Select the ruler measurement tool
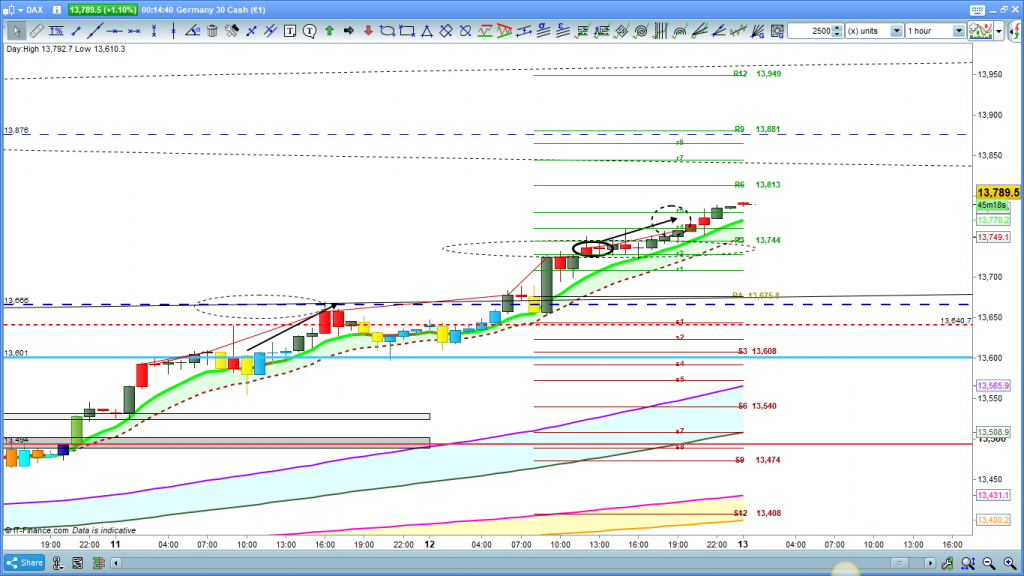The height and width of the screenshot is (576, 1024). click(x=35, y=31)
